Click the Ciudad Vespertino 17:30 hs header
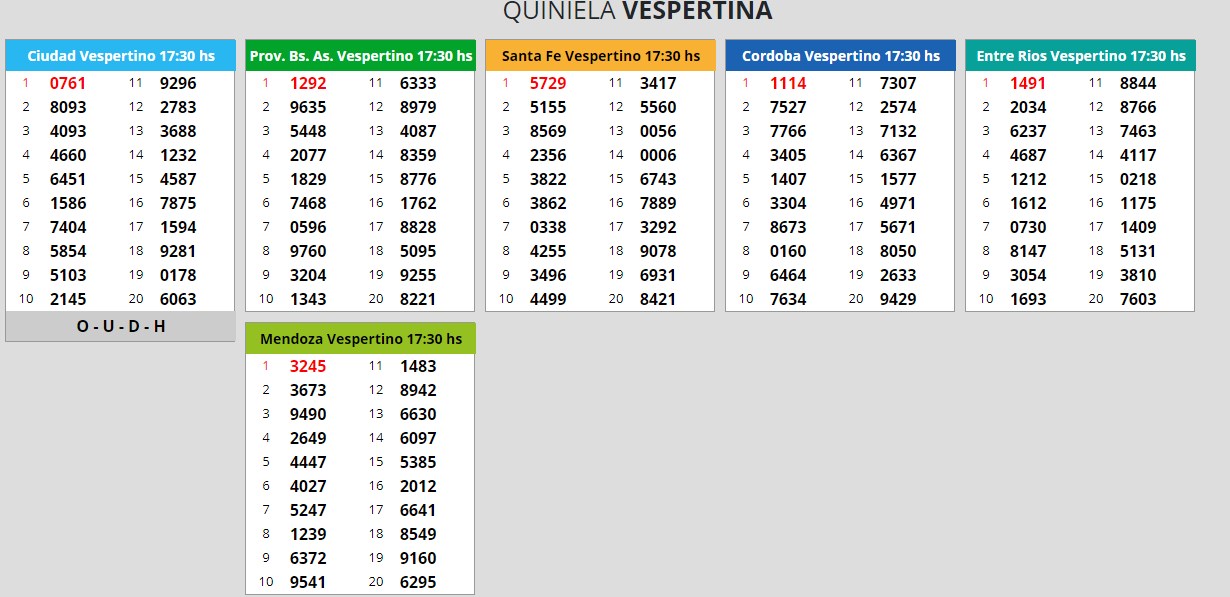This screenshot has height=597, width=1230. [120, 56]
